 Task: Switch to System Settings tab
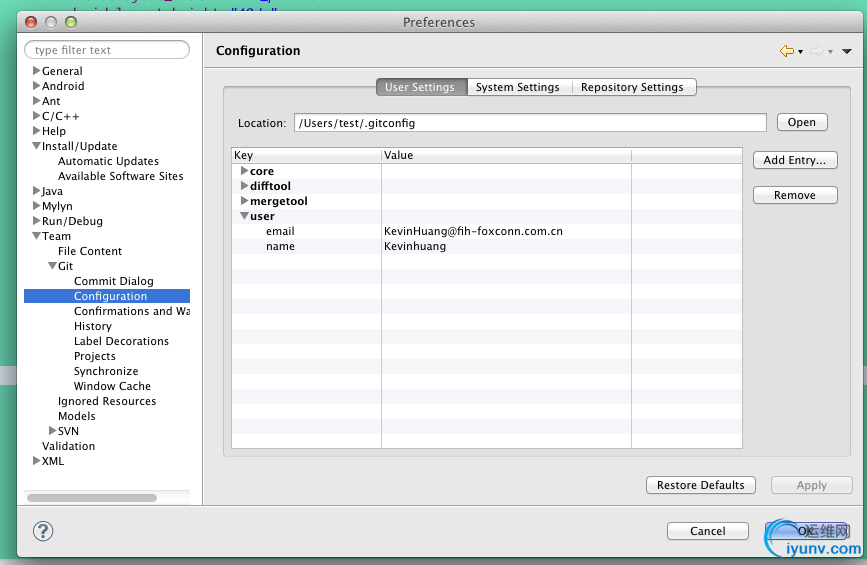(518, 87)
